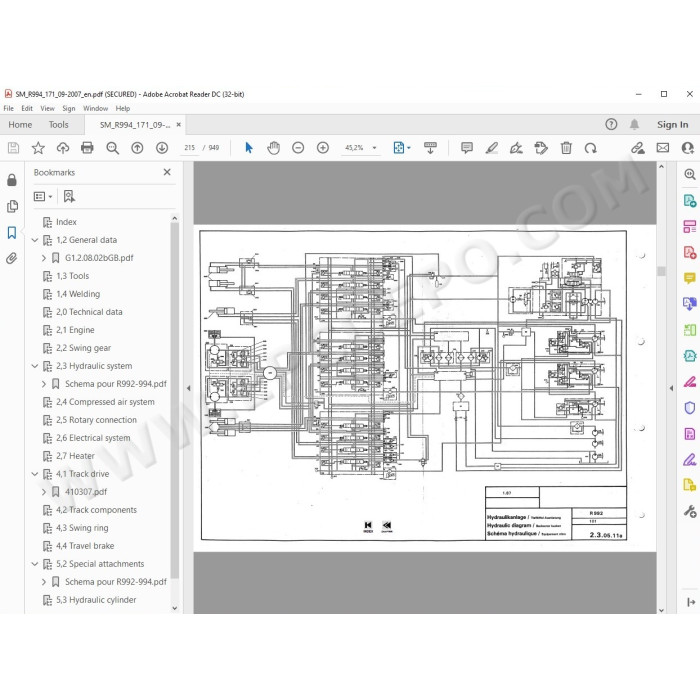
Task: Open the Page Thumbnails panel
Action: point(12,206)
